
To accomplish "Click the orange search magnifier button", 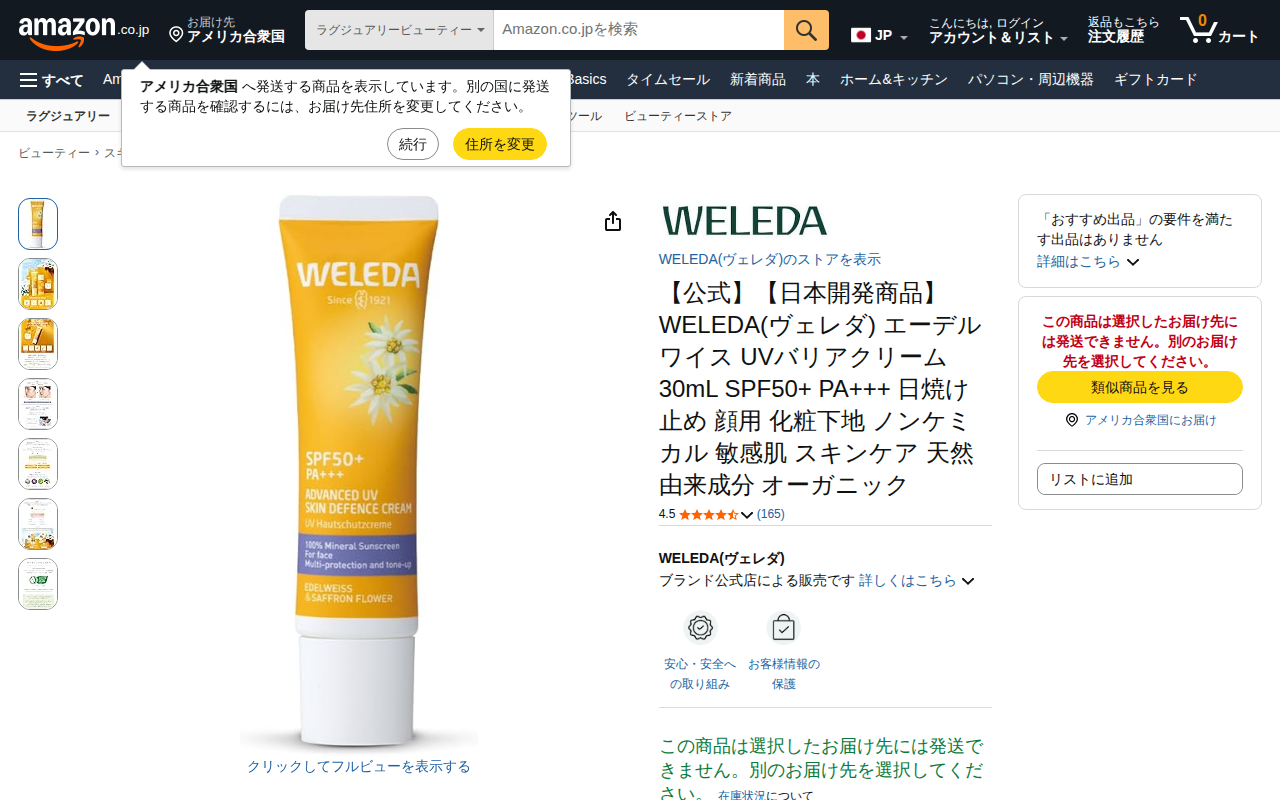I will (x=806, y=30).
